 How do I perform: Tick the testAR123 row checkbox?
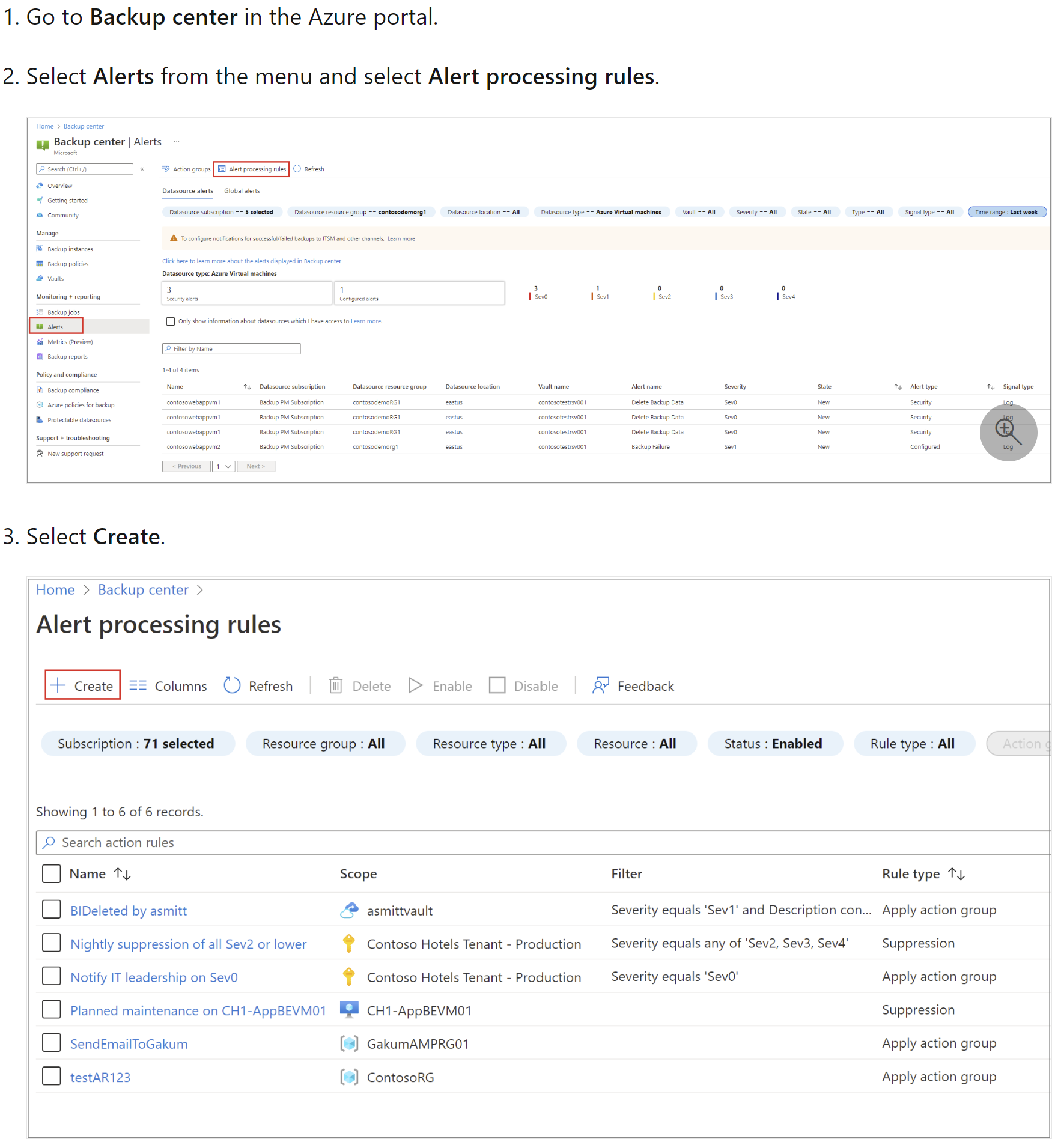(x=52, y=1076)
